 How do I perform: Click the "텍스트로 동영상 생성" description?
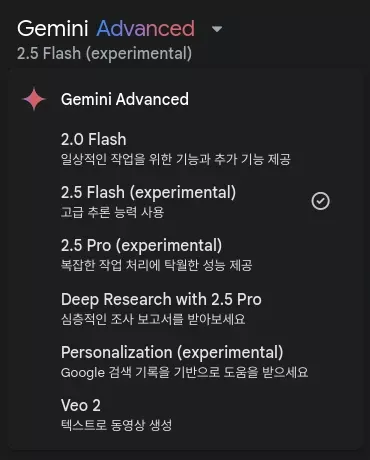pos(116,425)
